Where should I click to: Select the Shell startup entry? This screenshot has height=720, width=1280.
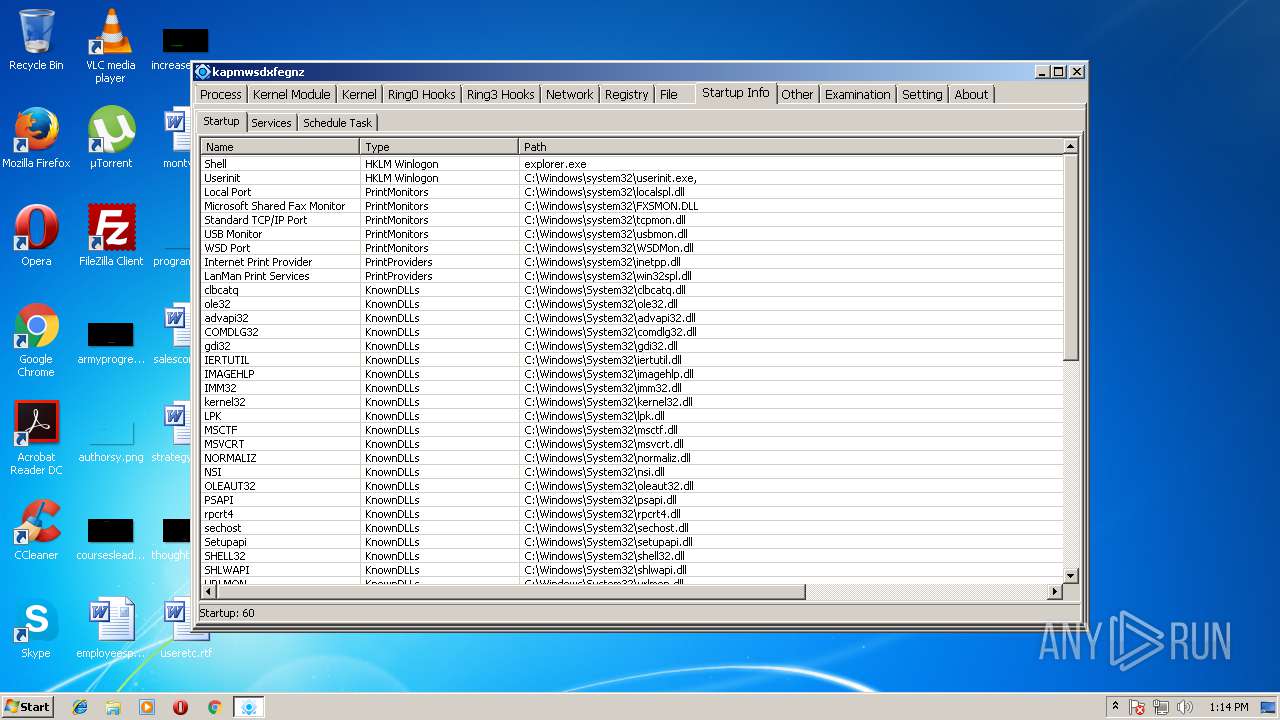click(x=631, y=164)
